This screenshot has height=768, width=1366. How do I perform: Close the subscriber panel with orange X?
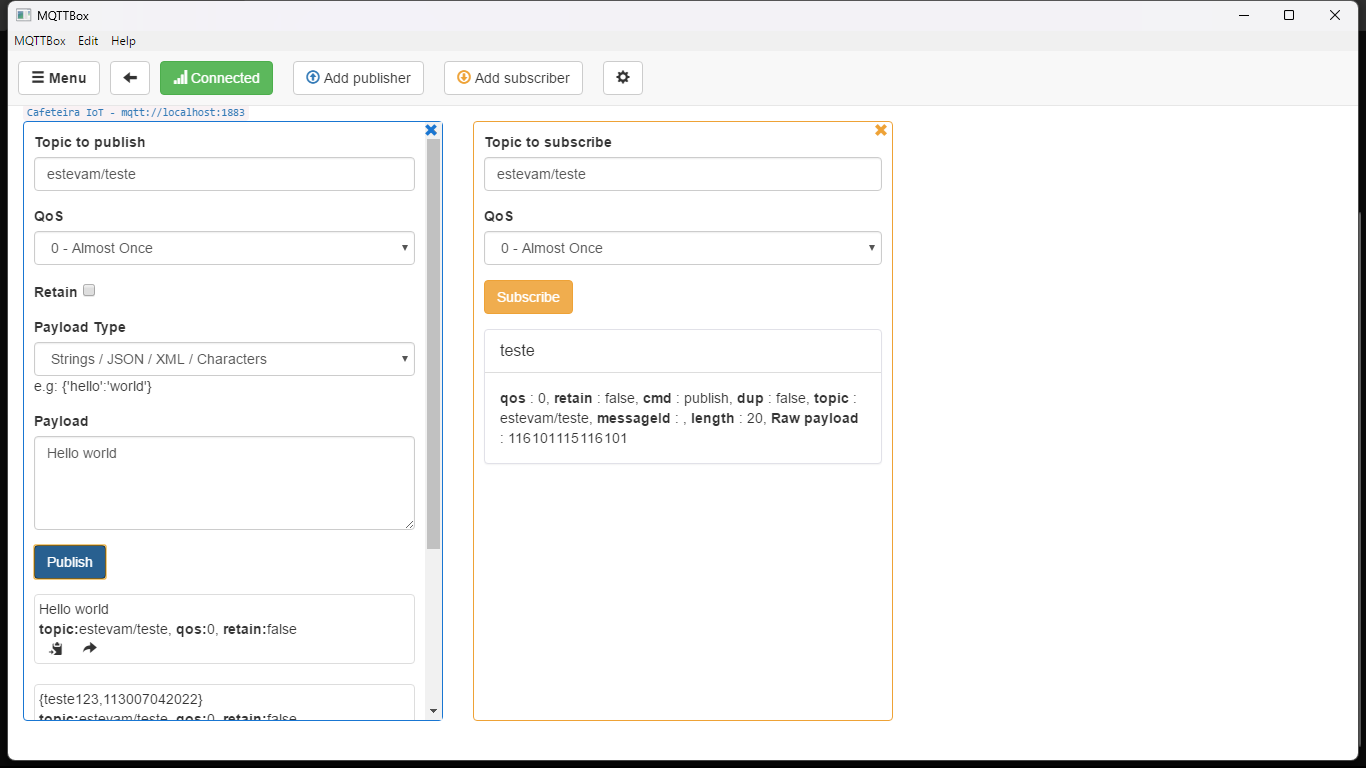pyautogui.click(x=881, y=130)
